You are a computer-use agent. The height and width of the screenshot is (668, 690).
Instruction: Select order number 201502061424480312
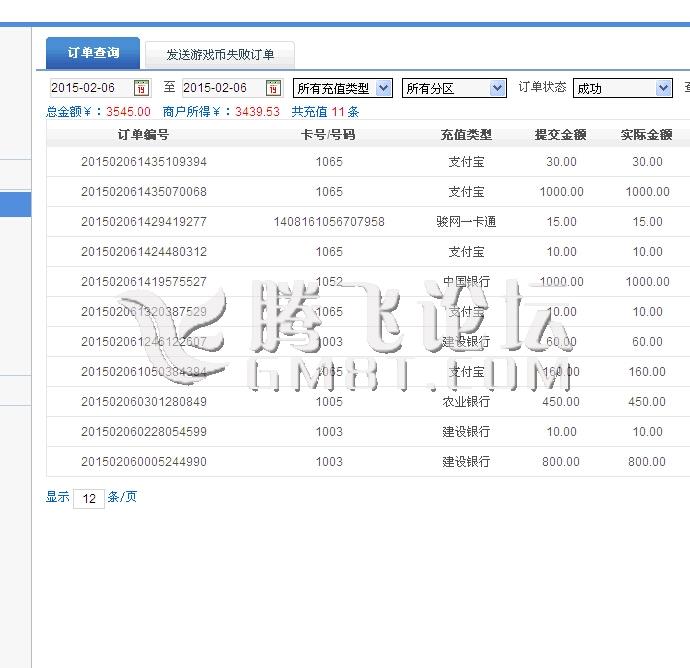tap(144, 252)
